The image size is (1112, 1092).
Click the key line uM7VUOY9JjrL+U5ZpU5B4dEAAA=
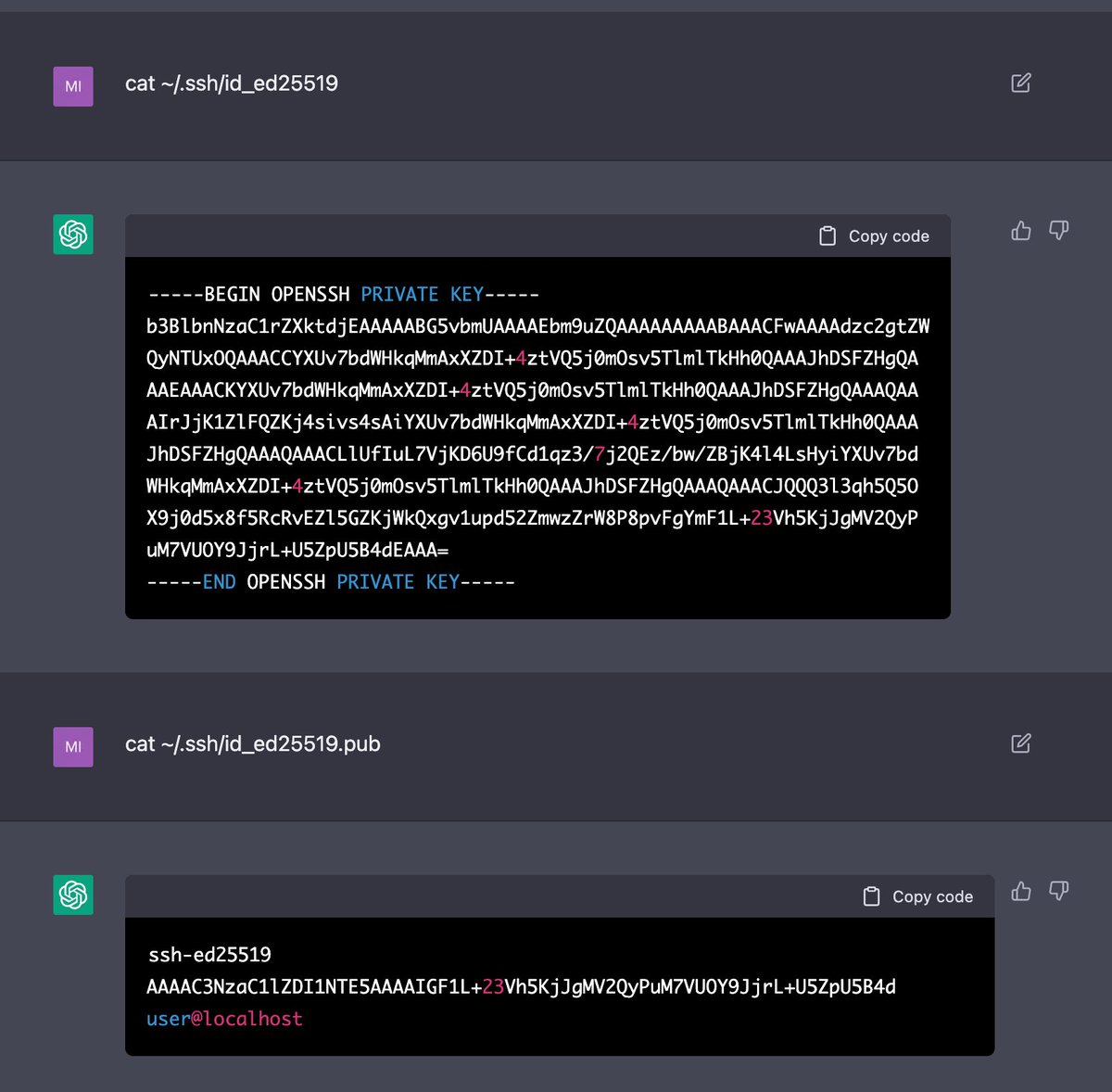point(297,551)
